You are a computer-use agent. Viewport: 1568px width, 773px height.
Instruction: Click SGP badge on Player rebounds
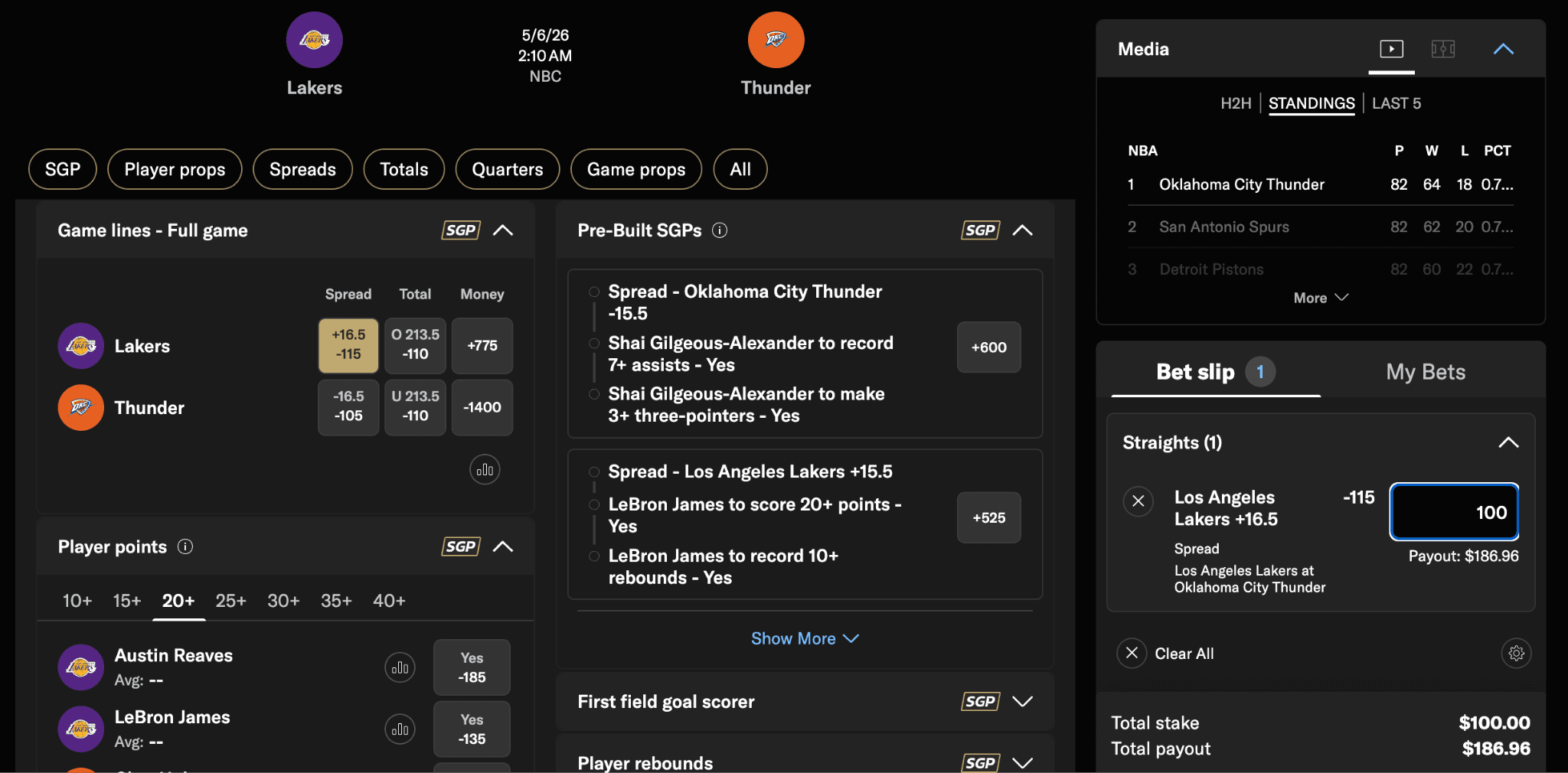pyautogui.click(x=981, y=763)
